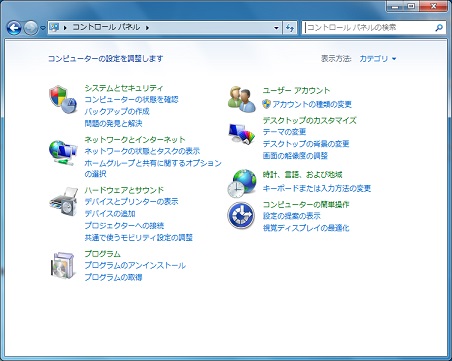The height and width of the screenshot is (361, 452).
Task: Open プログラム category heading
Action: pyautogui.click(x=102, y=254)
